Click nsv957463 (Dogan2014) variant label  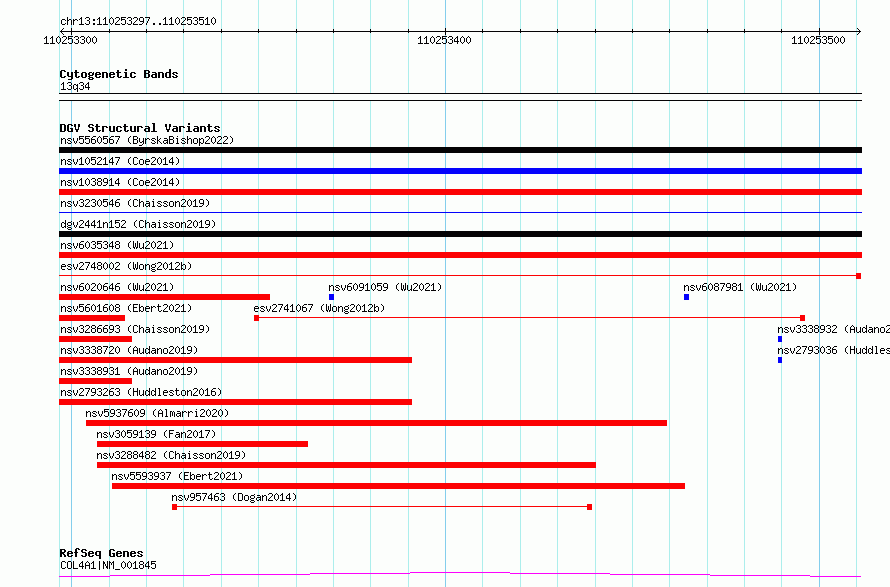234,497
